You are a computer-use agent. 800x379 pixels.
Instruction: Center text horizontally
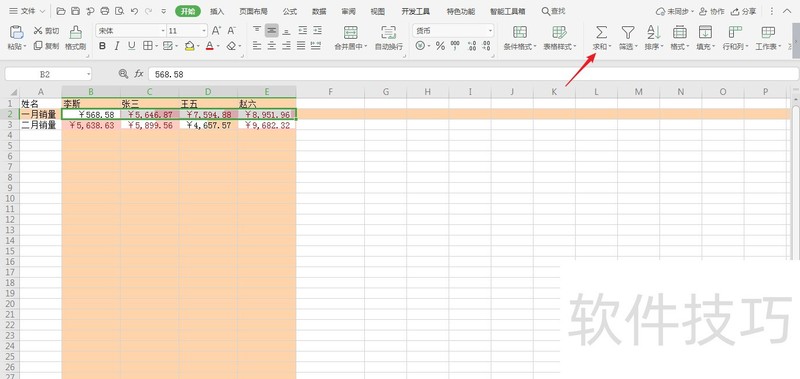pos(271,46)
